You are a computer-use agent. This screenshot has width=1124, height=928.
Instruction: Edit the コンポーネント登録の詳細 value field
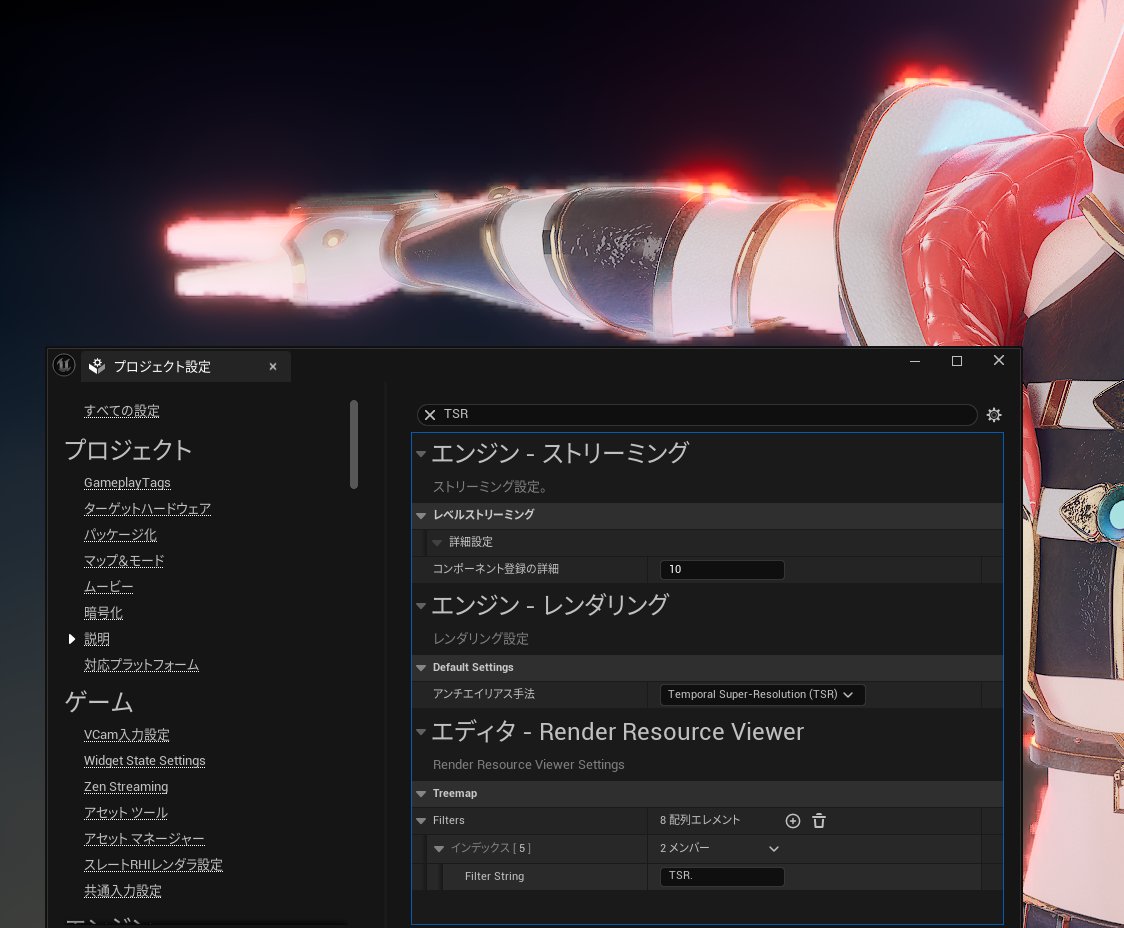(722, 570)
